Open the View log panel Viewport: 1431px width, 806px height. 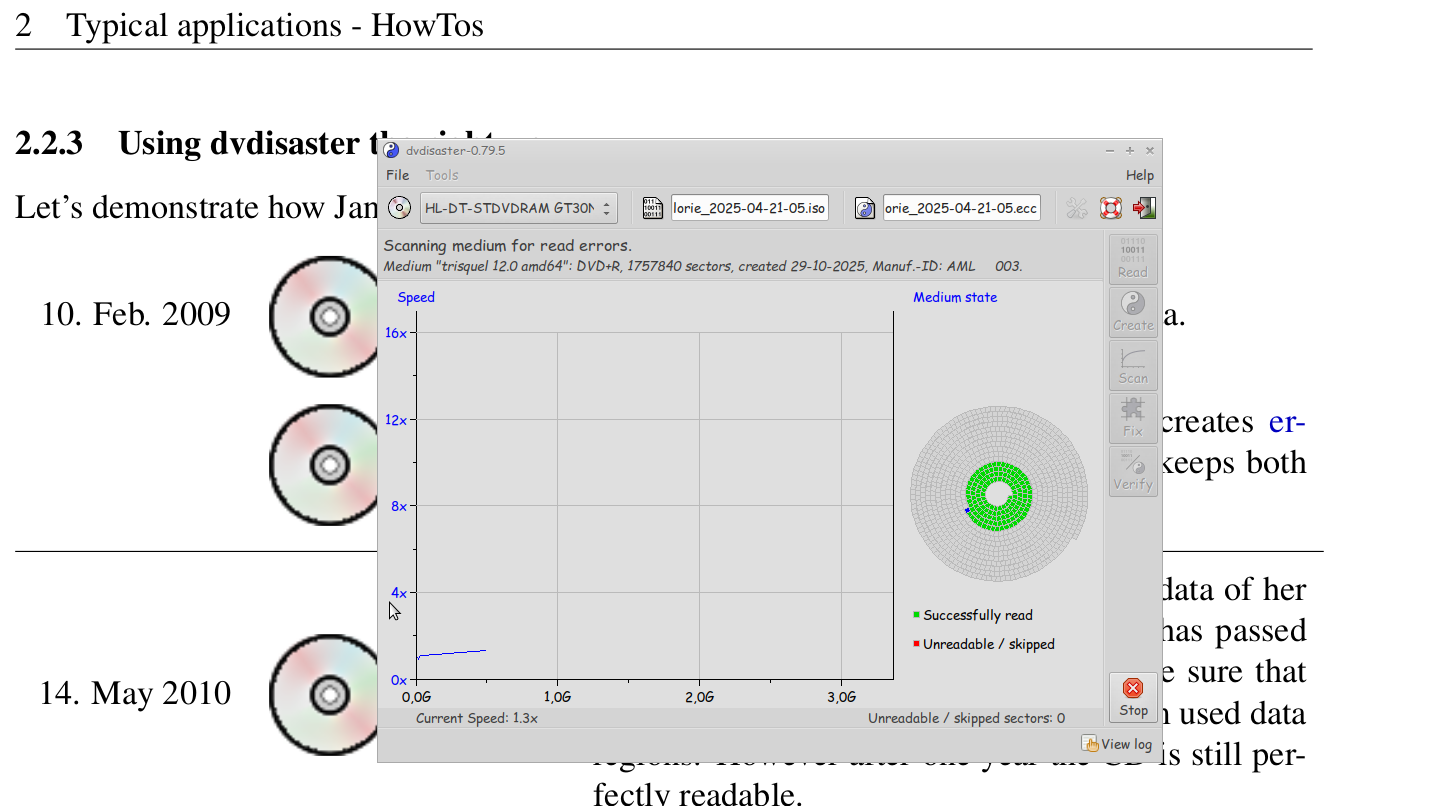tap(1117, 744)
